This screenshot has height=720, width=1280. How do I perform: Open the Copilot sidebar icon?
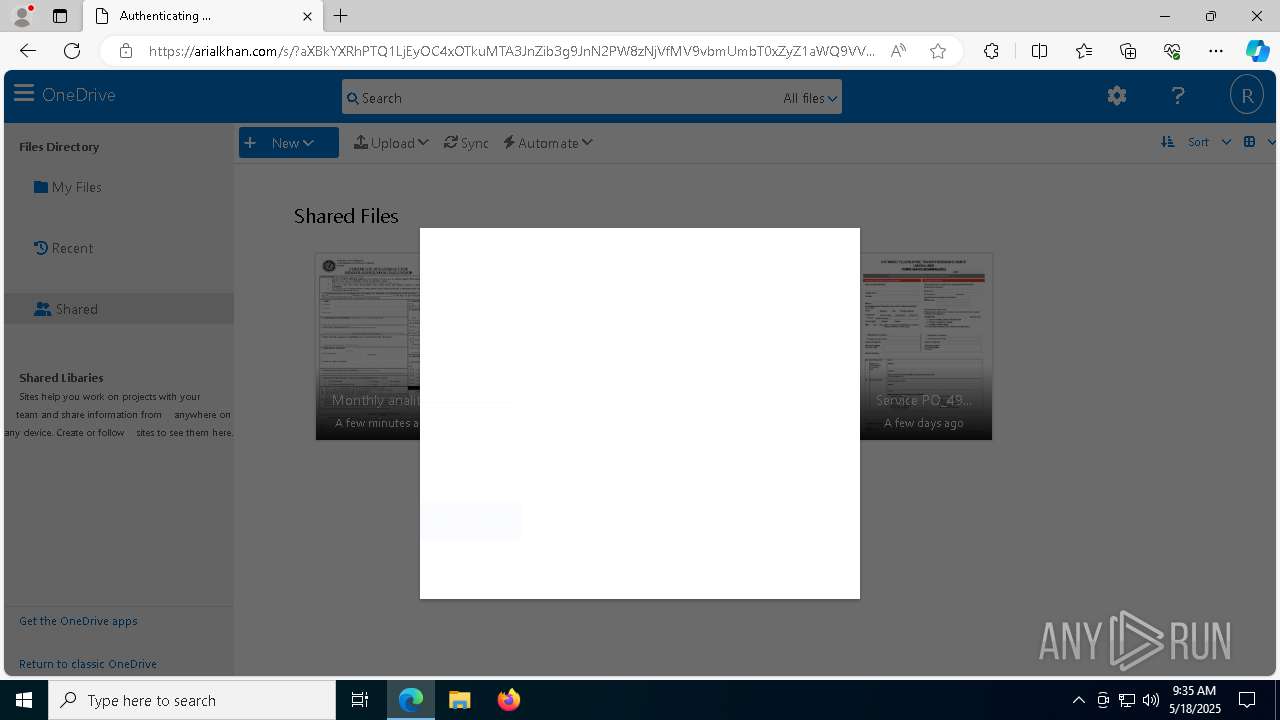tap(1257, 51)
